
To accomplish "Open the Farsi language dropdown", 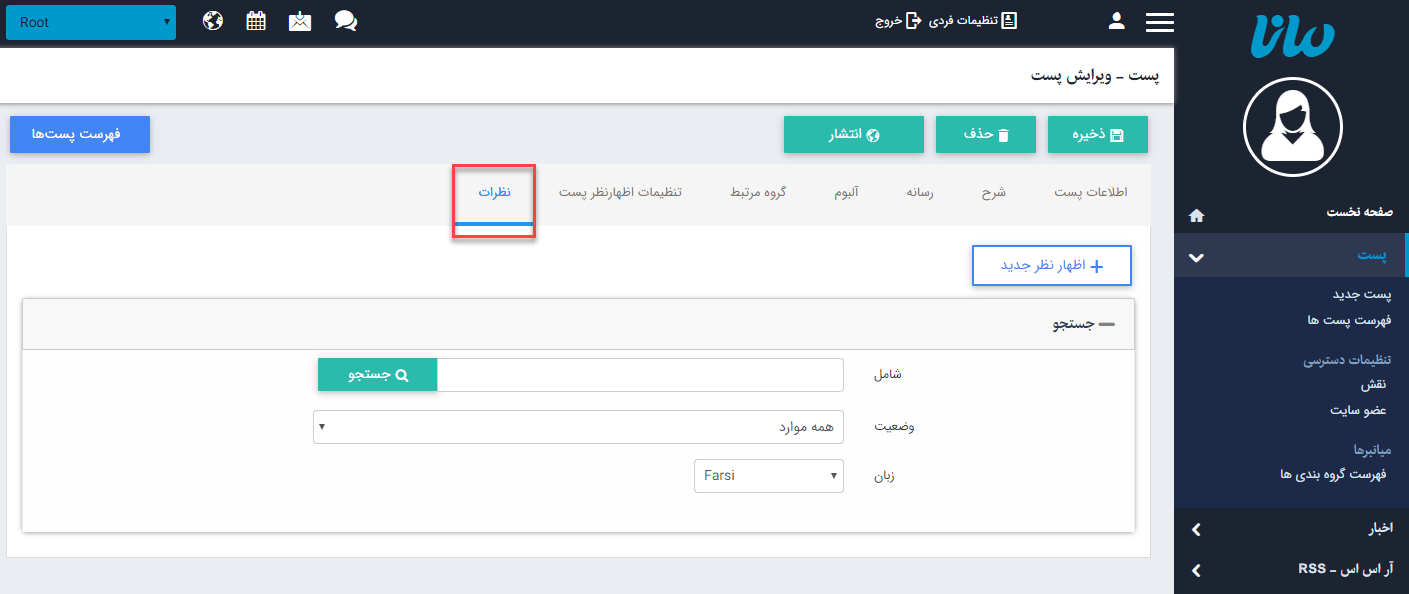I will pos(768,476).
